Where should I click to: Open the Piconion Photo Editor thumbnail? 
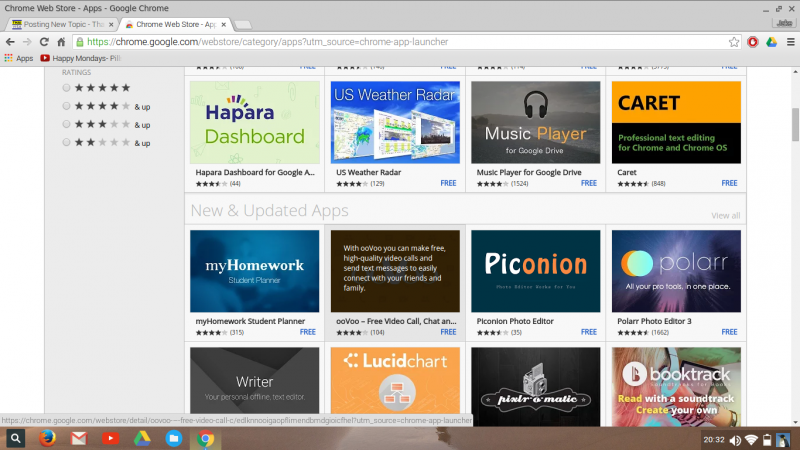[536, 271]
